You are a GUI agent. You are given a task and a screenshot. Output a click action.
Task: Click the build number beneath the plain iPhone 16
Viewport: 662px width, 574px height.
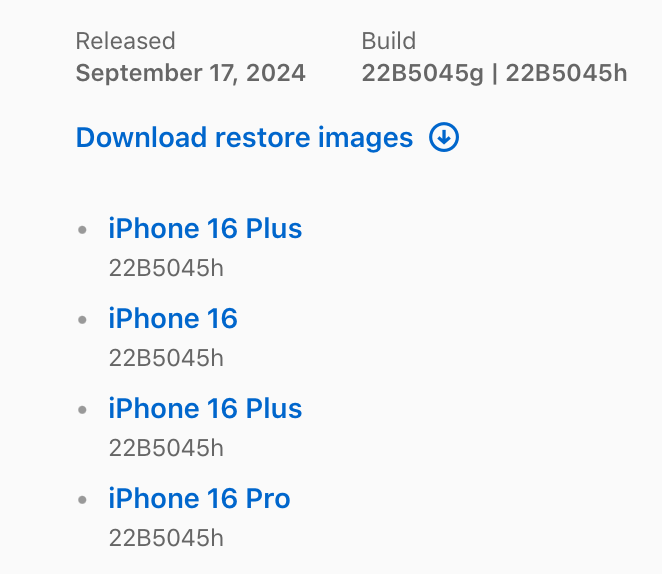[x=166, y=358]
